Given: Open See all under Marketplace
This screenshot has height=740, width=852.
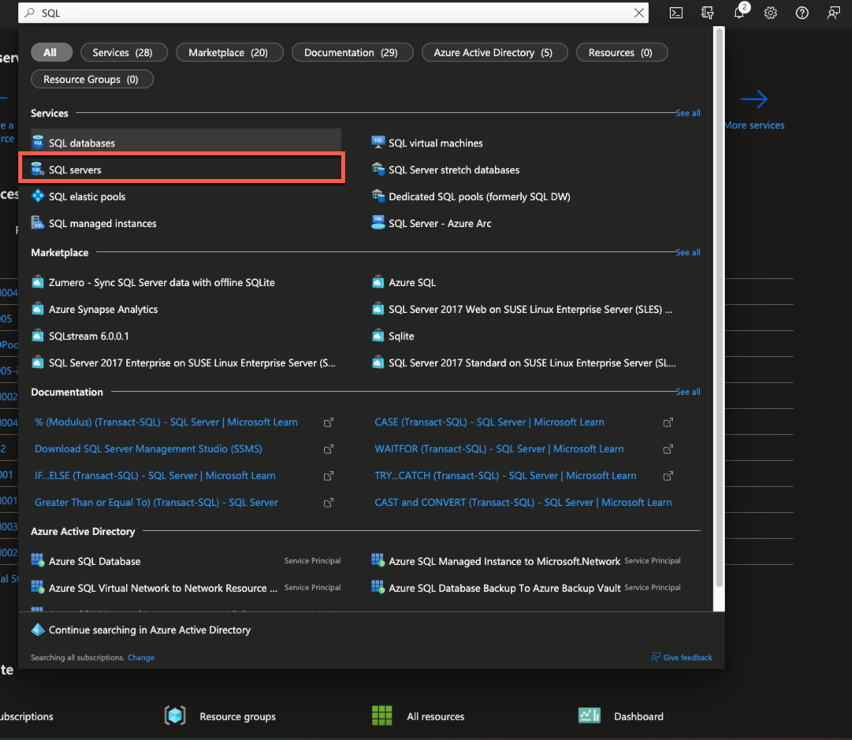Looking at the screenshot, I should point(687,252).
